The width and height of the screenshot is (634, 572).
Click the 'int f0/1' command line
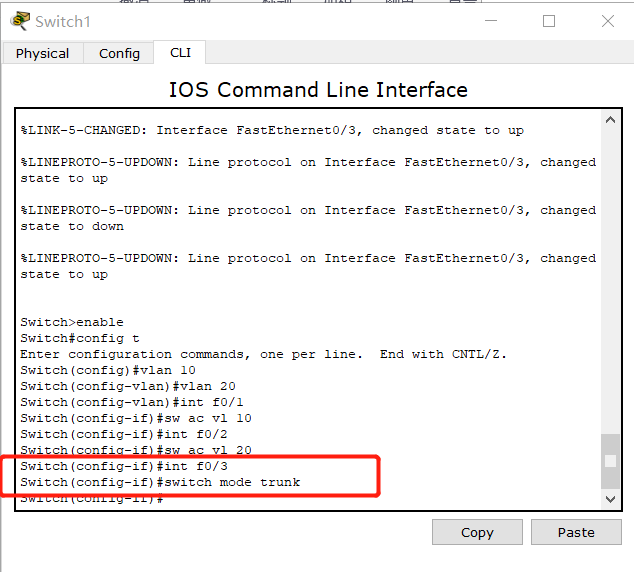[132, 402]
